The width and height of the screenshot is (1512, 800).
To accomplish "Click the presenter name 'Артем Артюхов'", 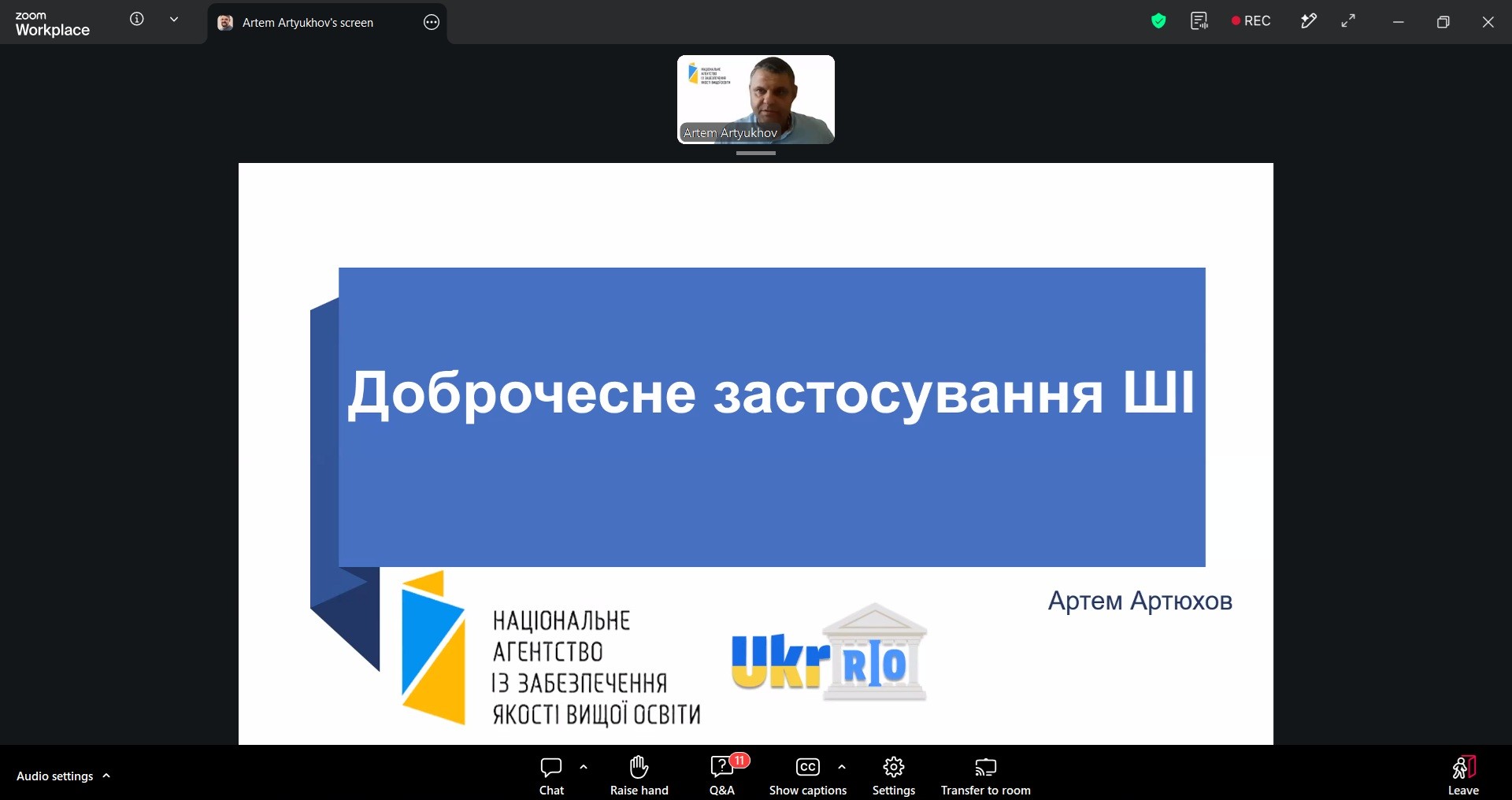I will point(1140,601).
